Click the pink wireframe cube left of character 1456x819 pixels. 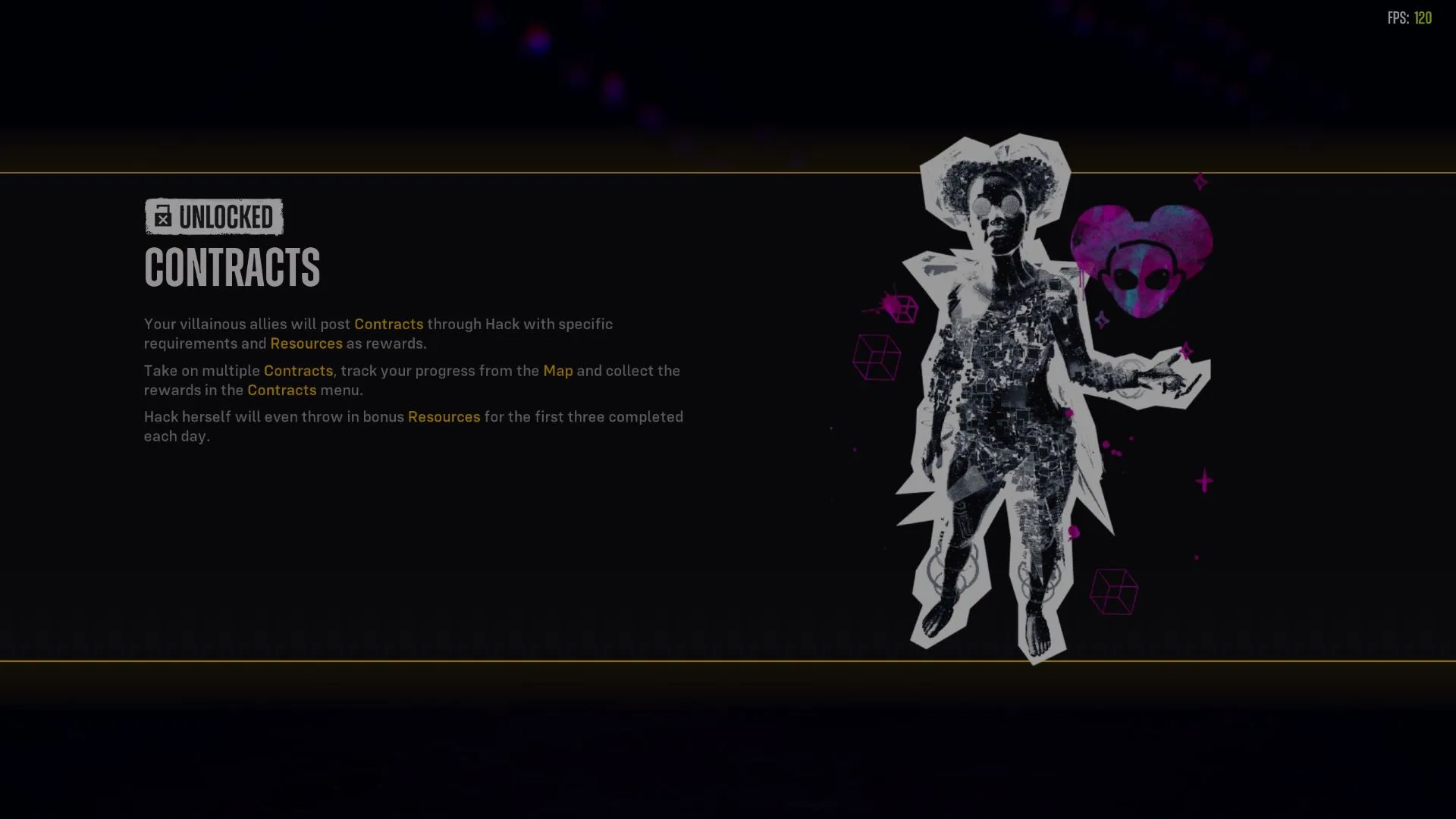[x=877, y=357]
